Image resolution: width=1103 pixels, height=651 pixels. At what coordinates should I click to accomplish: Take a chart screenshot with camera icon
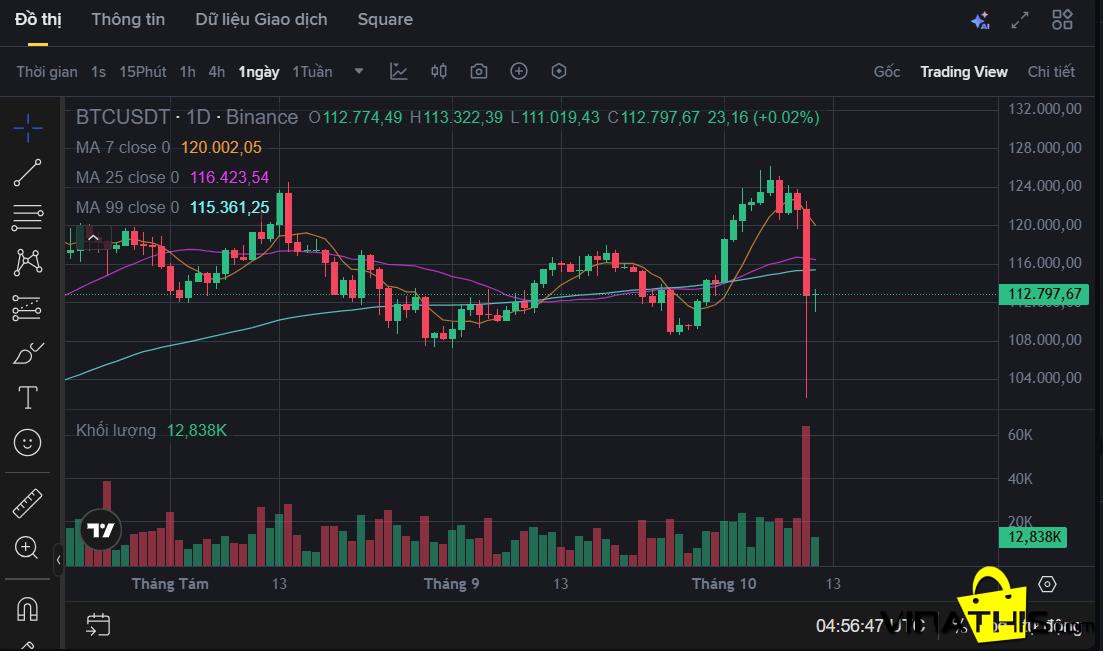(x=479, y=71)
